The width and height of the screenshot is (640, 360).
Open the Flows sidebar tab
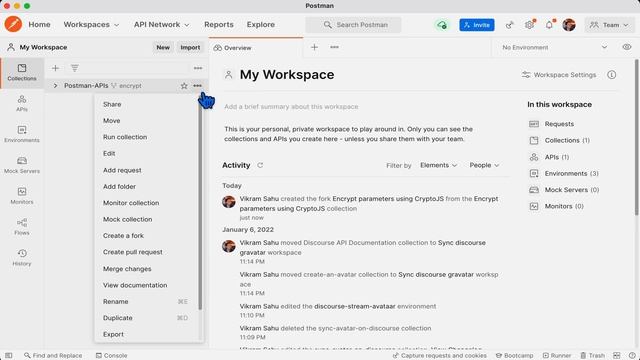(22, 227)
